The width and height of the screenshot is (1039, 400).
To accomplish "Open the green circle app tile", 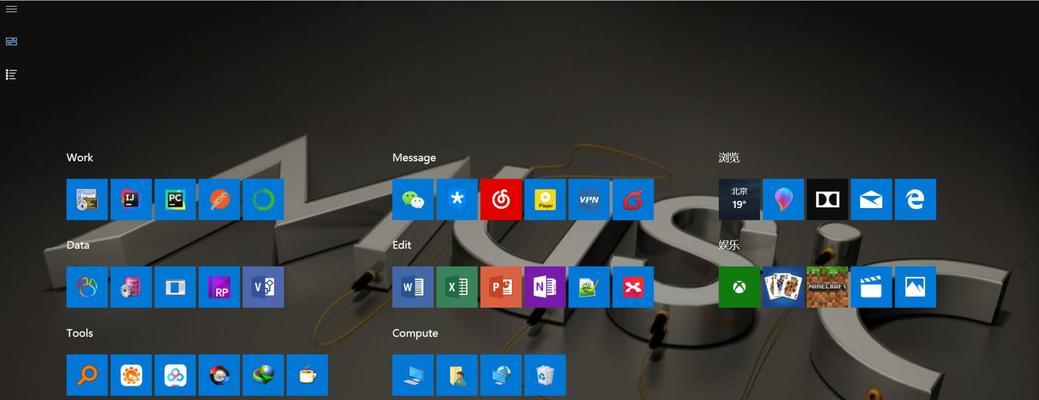I will (263, 199).
